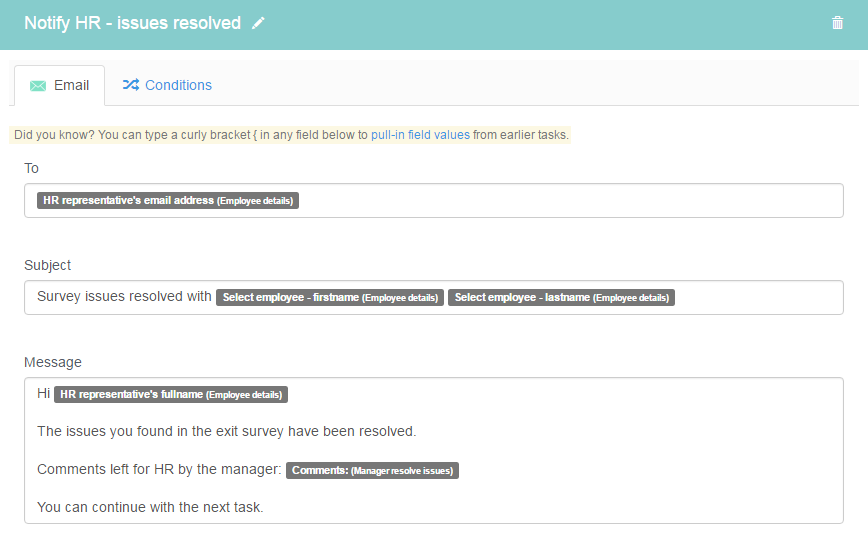Click the 'Comments left for HR by the manager' text
The width and height of the screenshot is (868, 553).
click(x=159, y=469)
